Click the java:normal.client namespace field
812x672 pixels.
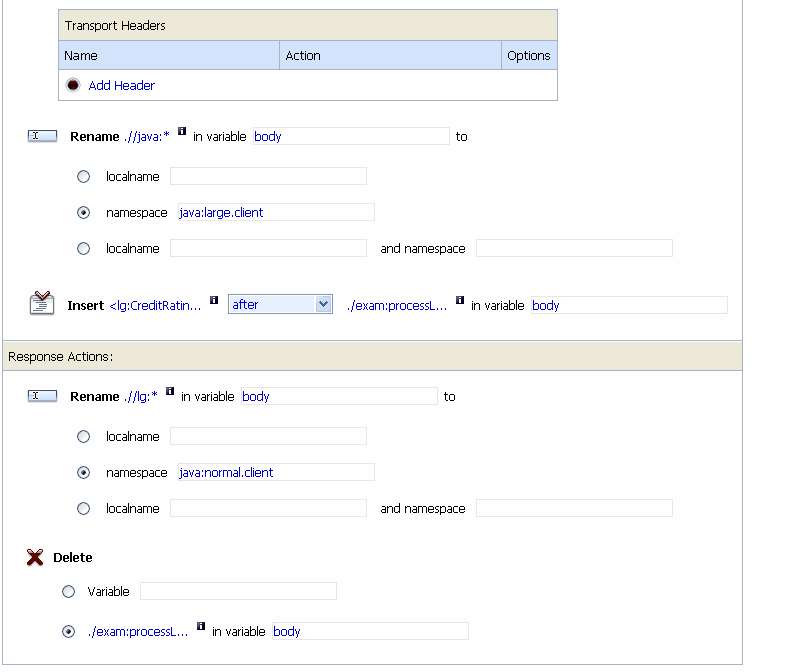276,472
